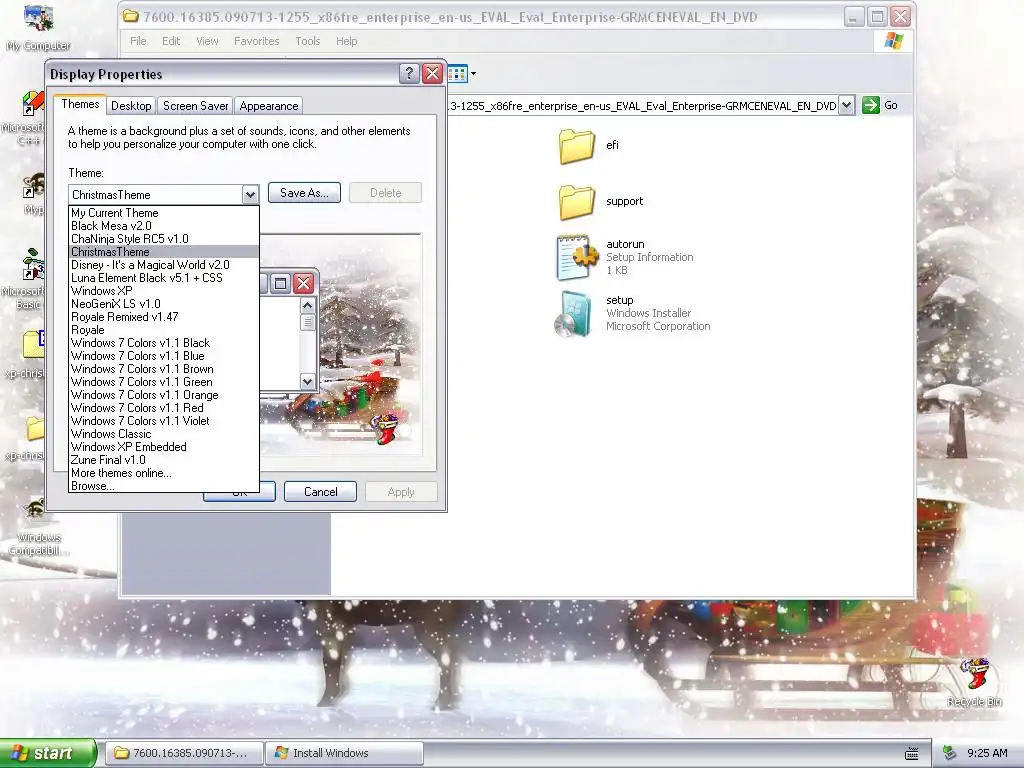Click the system tray network icon

coord(950,753)
